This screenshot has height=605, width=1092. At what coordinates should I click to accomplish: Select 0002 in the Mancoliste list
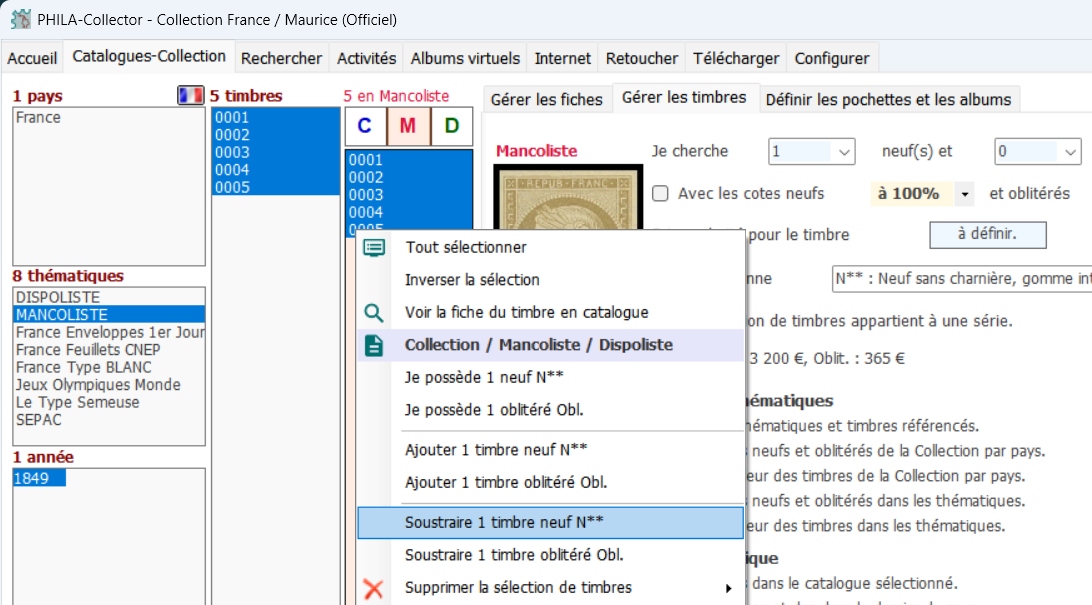tap(409, 177)
